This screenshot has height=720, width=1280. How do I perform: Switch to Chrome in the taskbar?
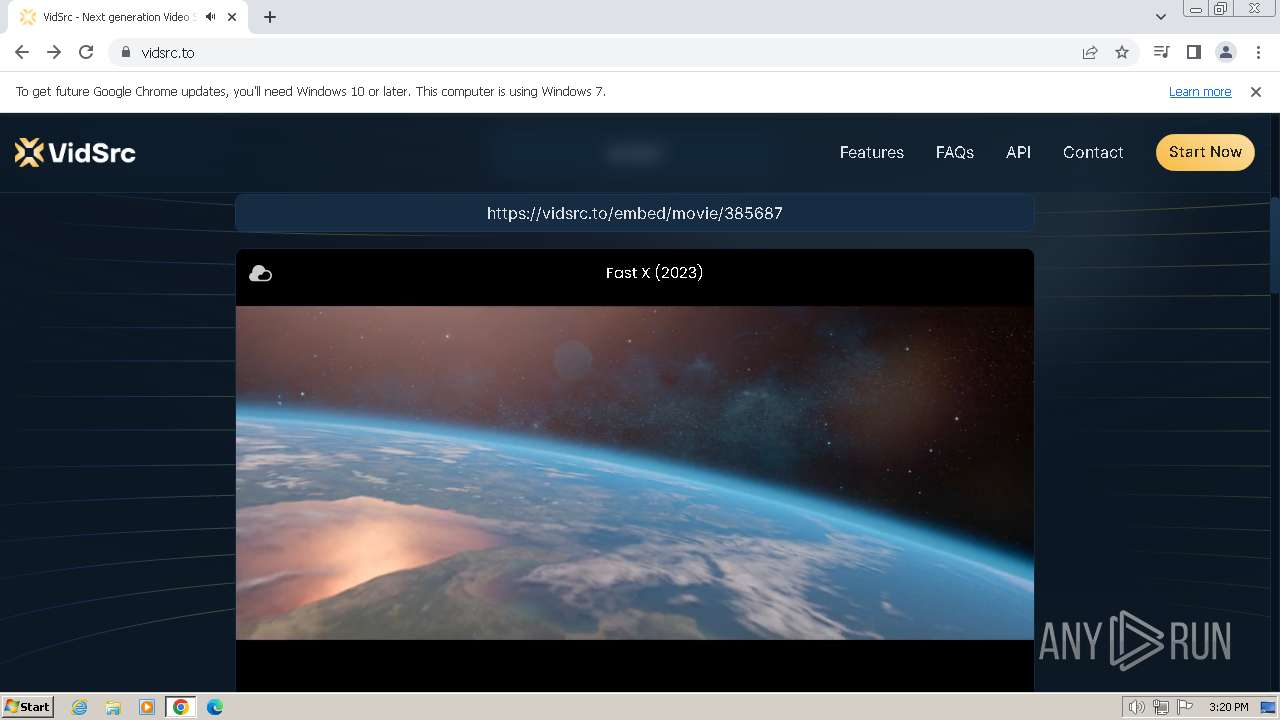click(180, 707)
